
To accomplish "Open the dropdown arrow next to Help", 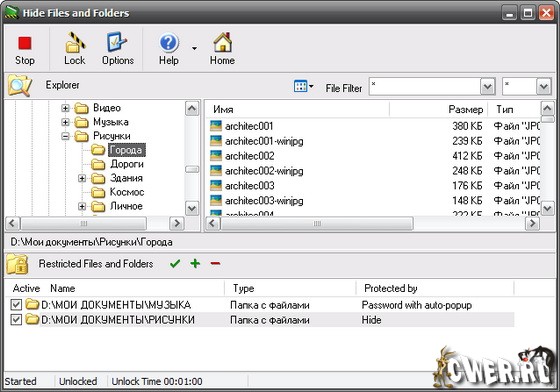I will pyautogui.click(x=194, y=48).
